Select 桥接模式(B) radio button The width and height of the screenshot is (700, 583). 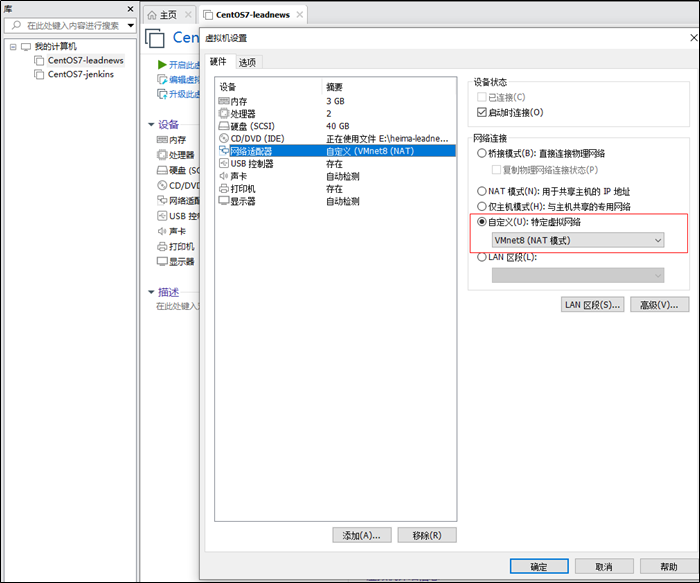(482, 153)
